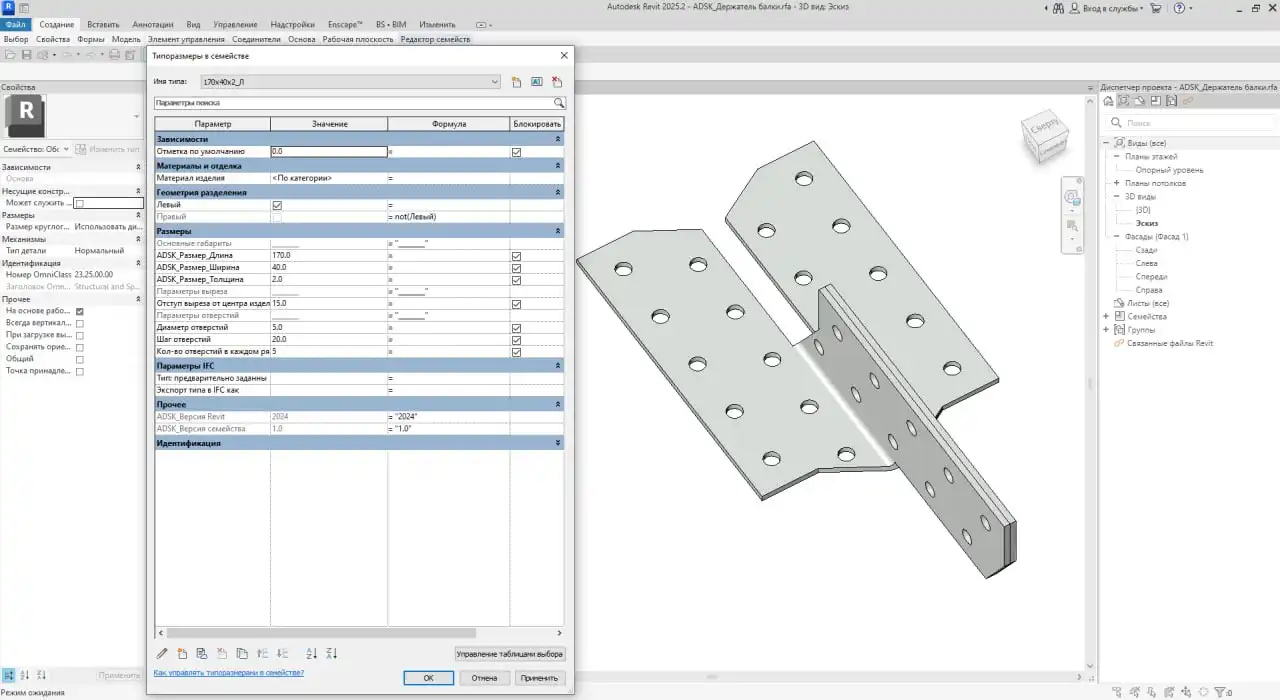Select the pencil edit parameter icon
The height and width of the screenshot is (700, 1280).
pos(163,653)
